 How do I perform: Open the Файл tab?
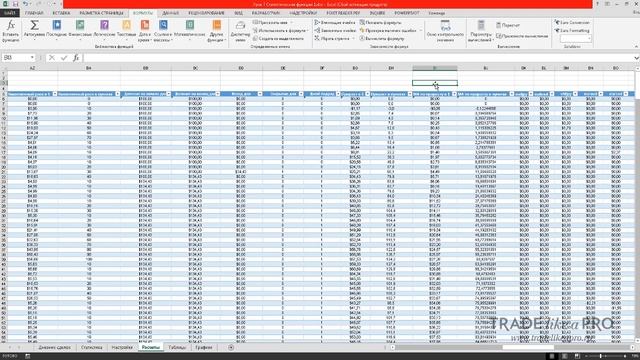pos(9,13)
